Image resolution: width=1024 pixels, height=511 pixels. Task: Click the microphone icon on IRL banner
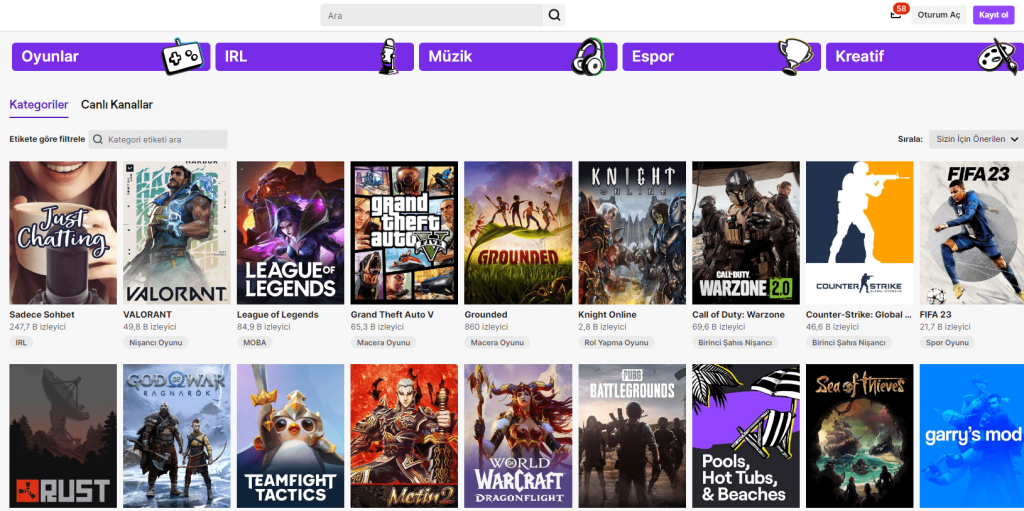[x=389, y=56]
